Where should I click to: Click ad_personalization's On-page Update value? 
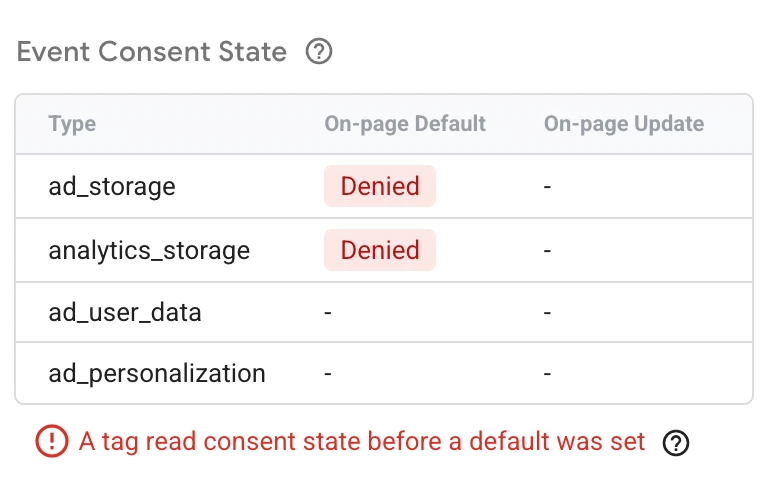548,375
